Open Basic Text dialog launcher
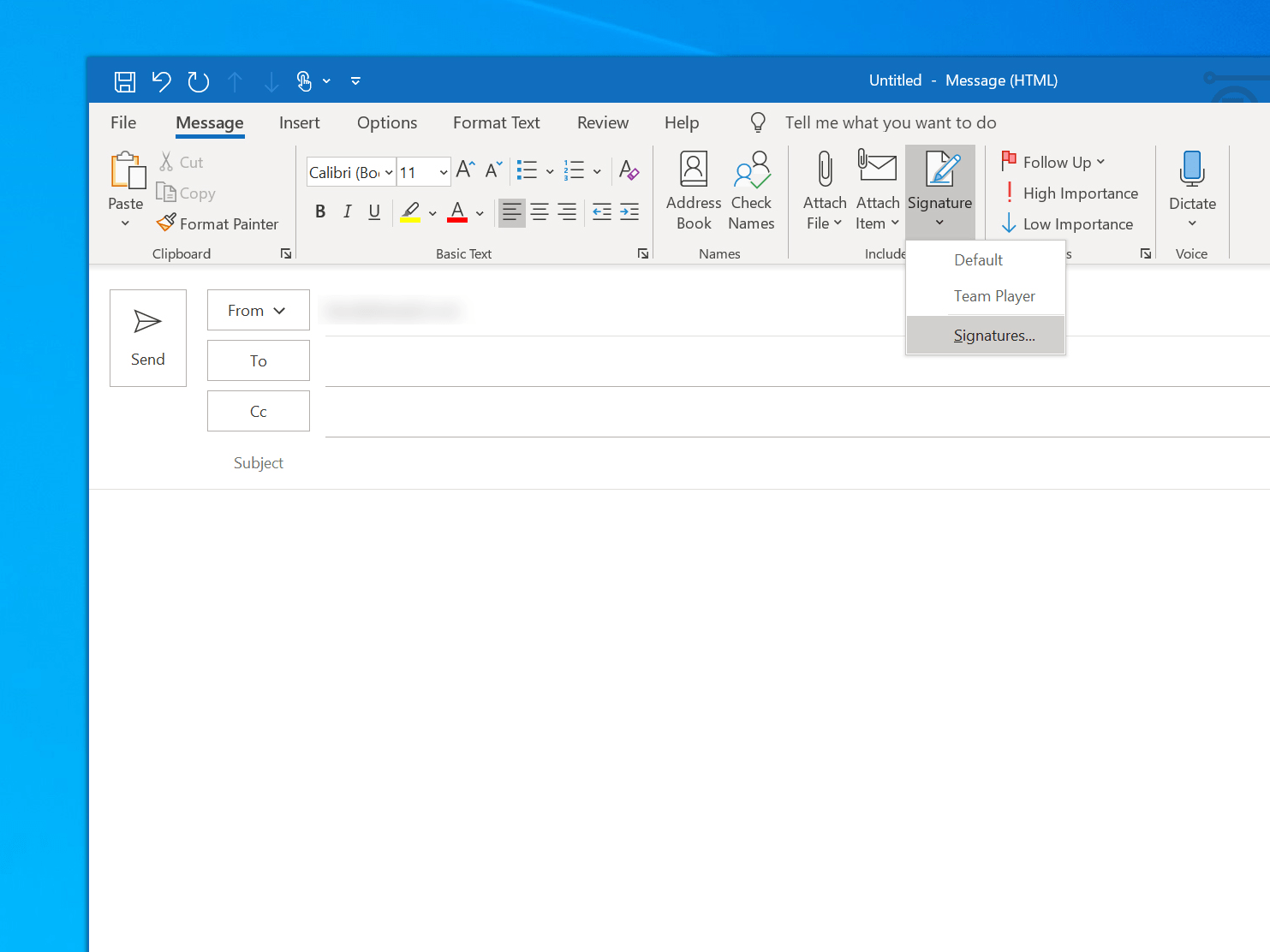1270x952 pixels. coord(643,253)
